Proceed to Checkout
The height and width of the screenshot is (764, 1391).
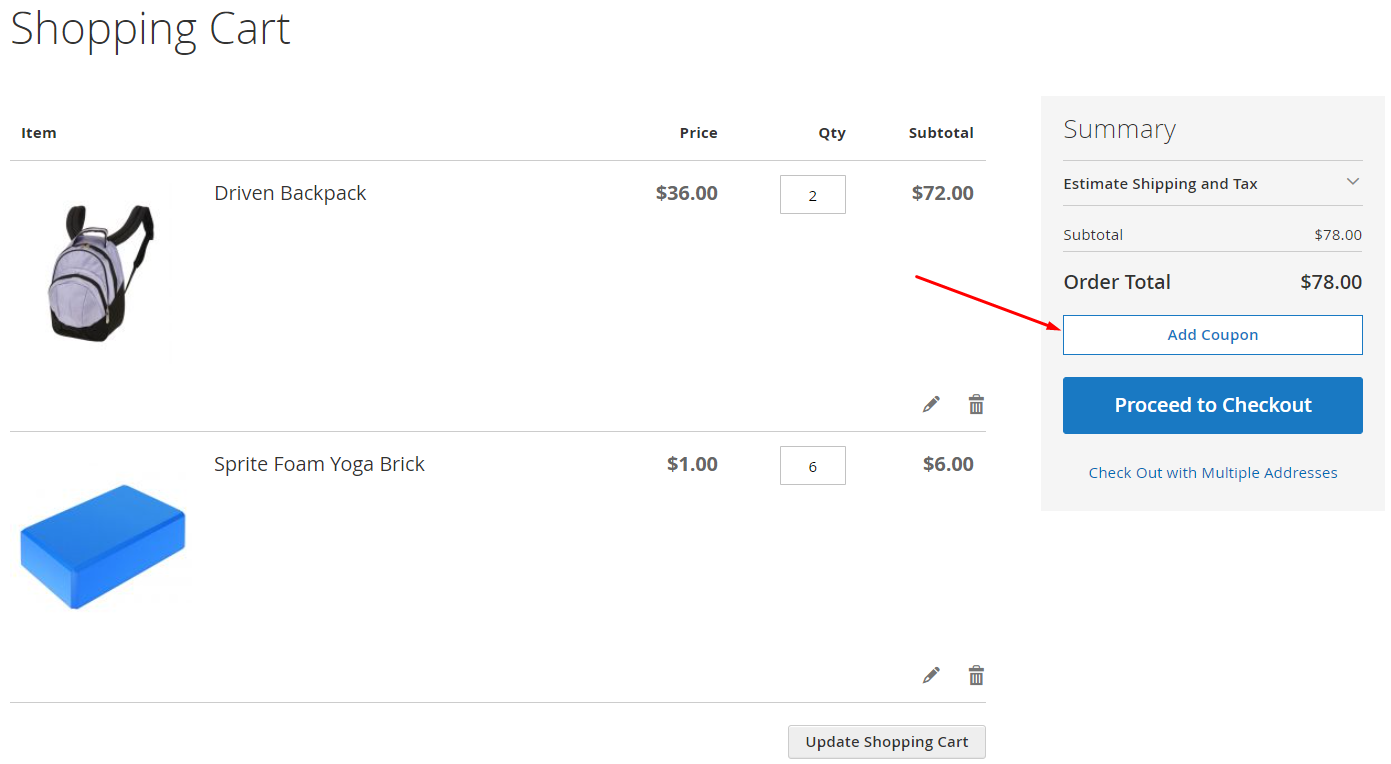tap(1213, 405)
